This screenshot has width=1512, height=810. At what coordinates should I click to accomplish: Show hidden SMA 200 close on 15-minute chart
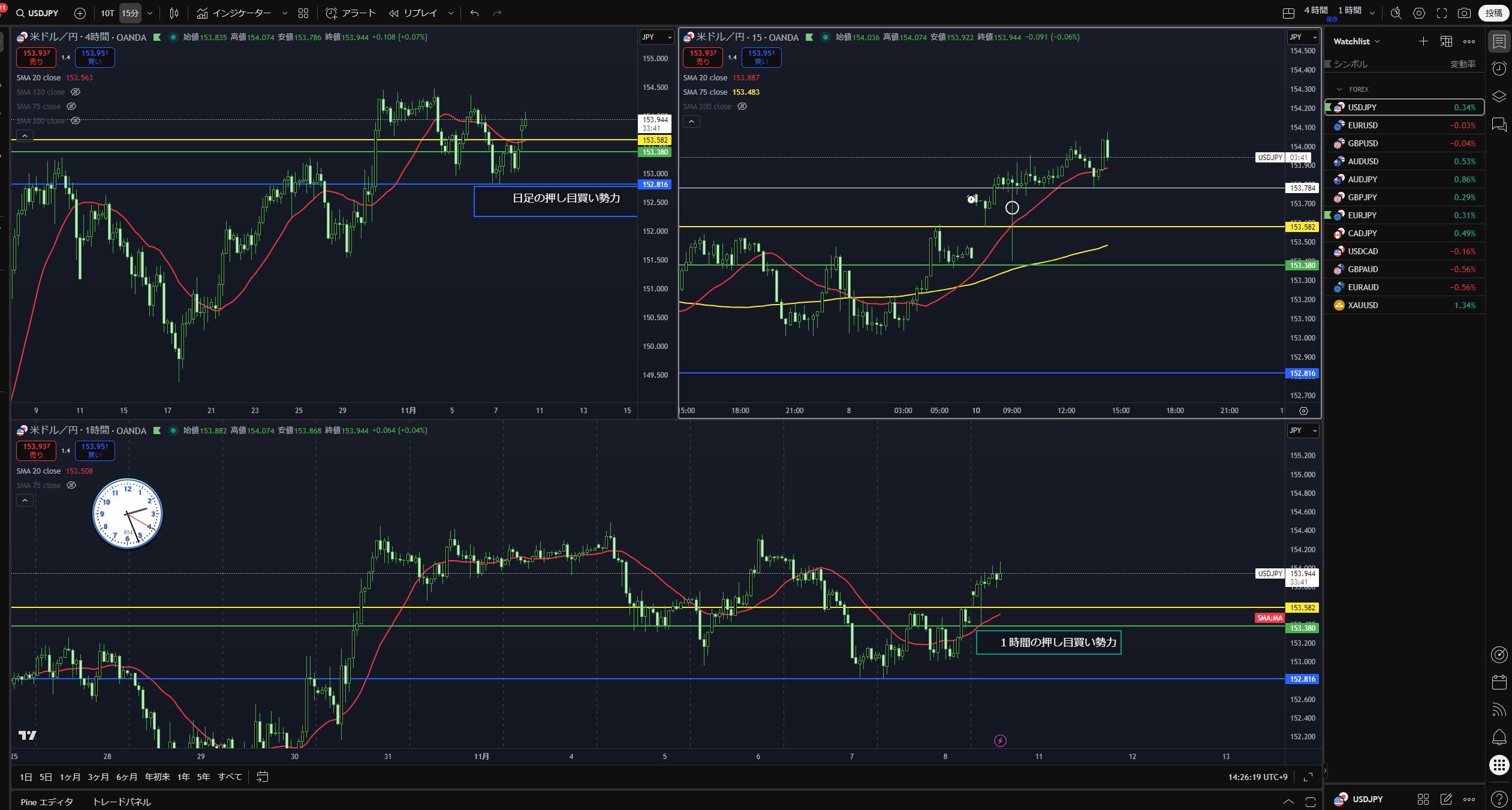[x=742, y=107]
